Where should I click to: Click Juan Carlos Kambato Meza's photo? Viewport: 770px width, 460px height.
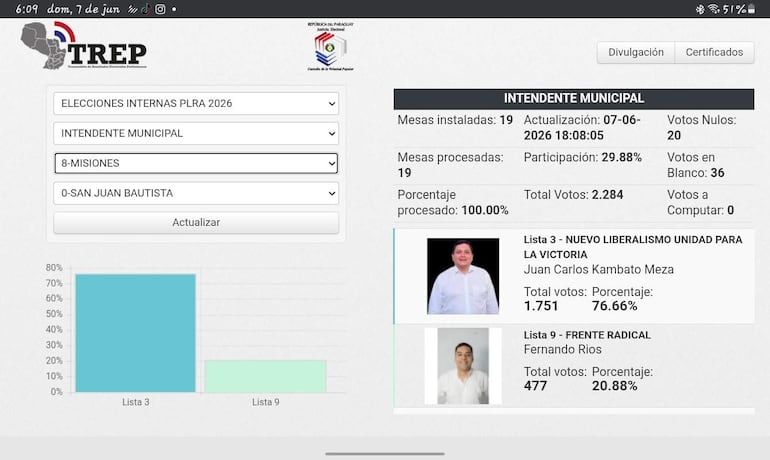(x=463, y=276)
